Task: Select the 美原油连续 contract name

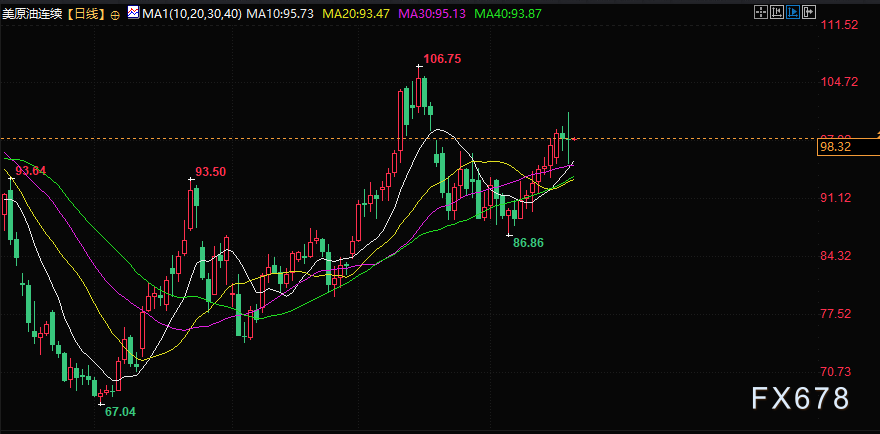Action: 31,14
